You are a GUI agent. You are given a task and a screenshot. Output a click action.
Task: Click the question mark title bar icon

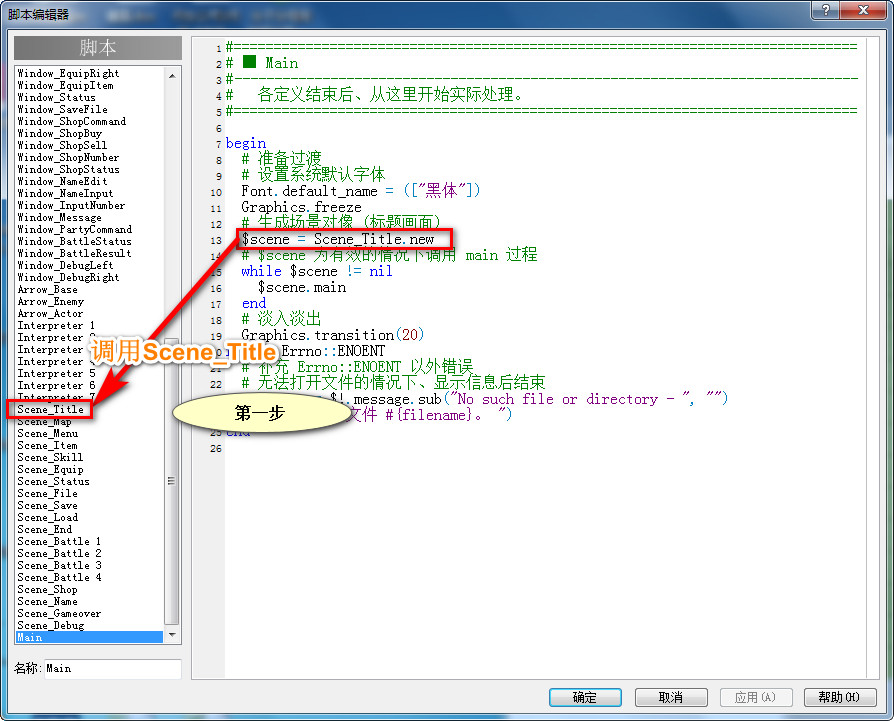[826, 10]
